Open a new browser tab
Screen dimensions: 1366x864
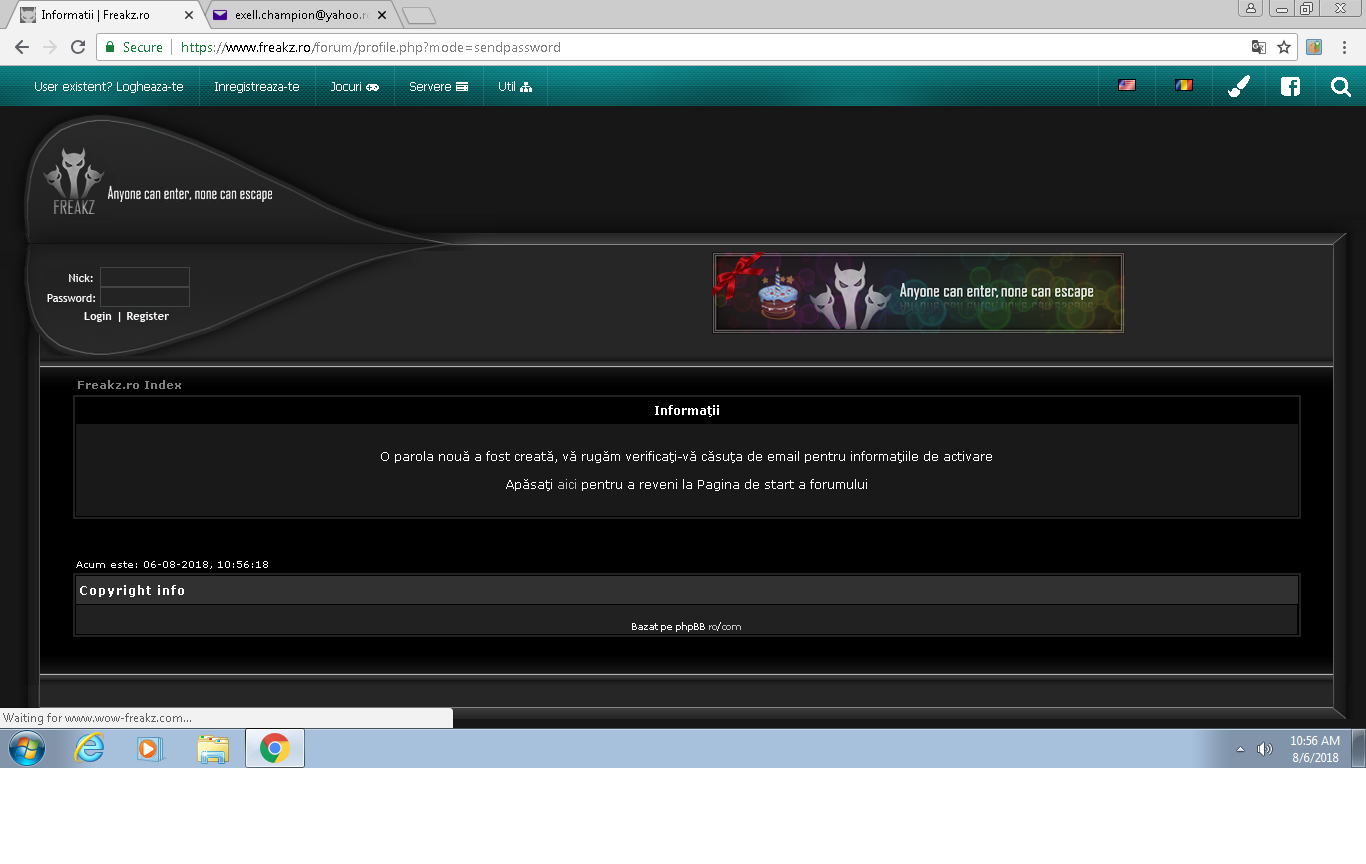pyautogui.click(x=419, y=16)
